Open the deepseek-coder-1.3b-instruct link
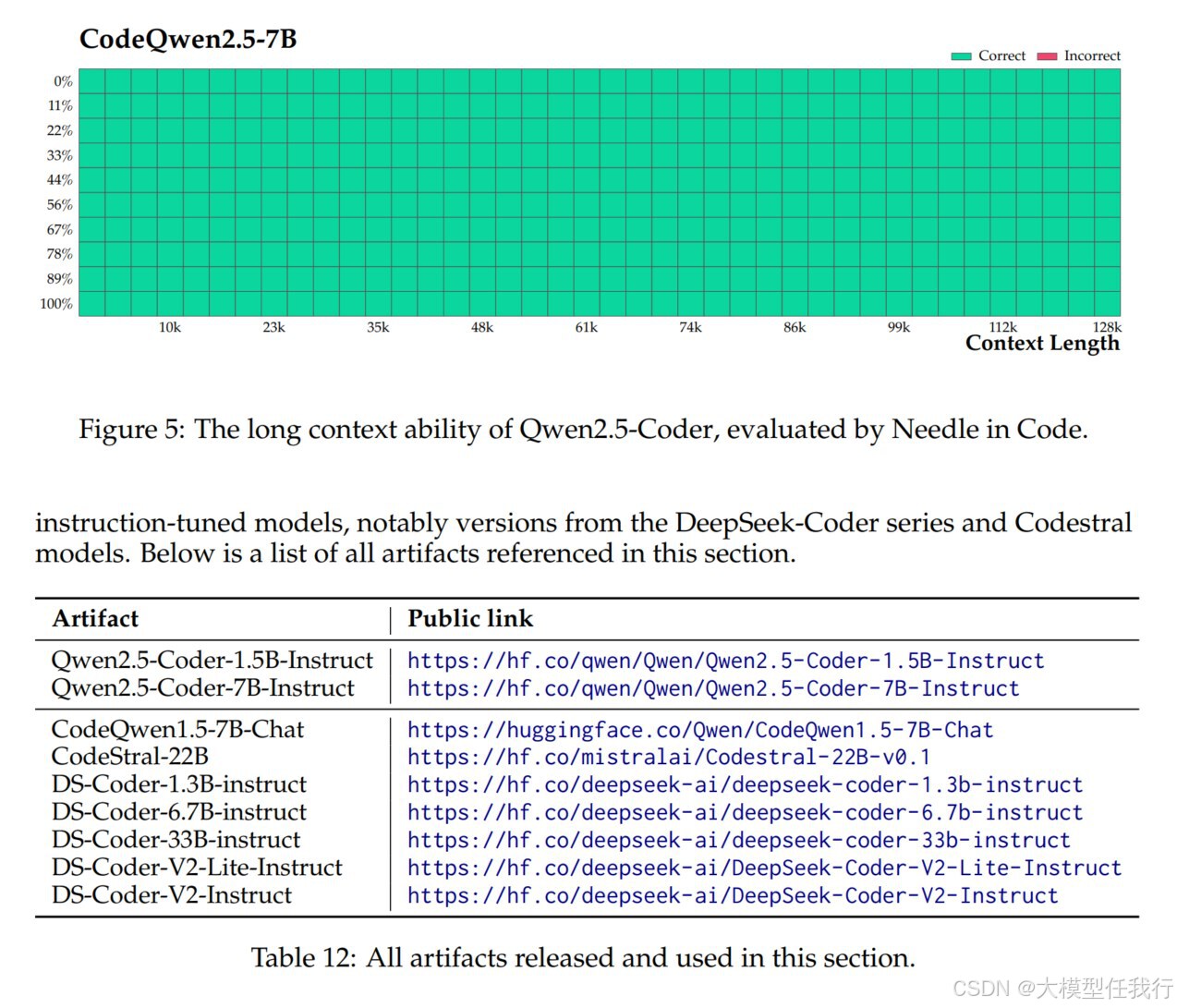This screenshot has width=1177, height=1008. tap(745, 785)
